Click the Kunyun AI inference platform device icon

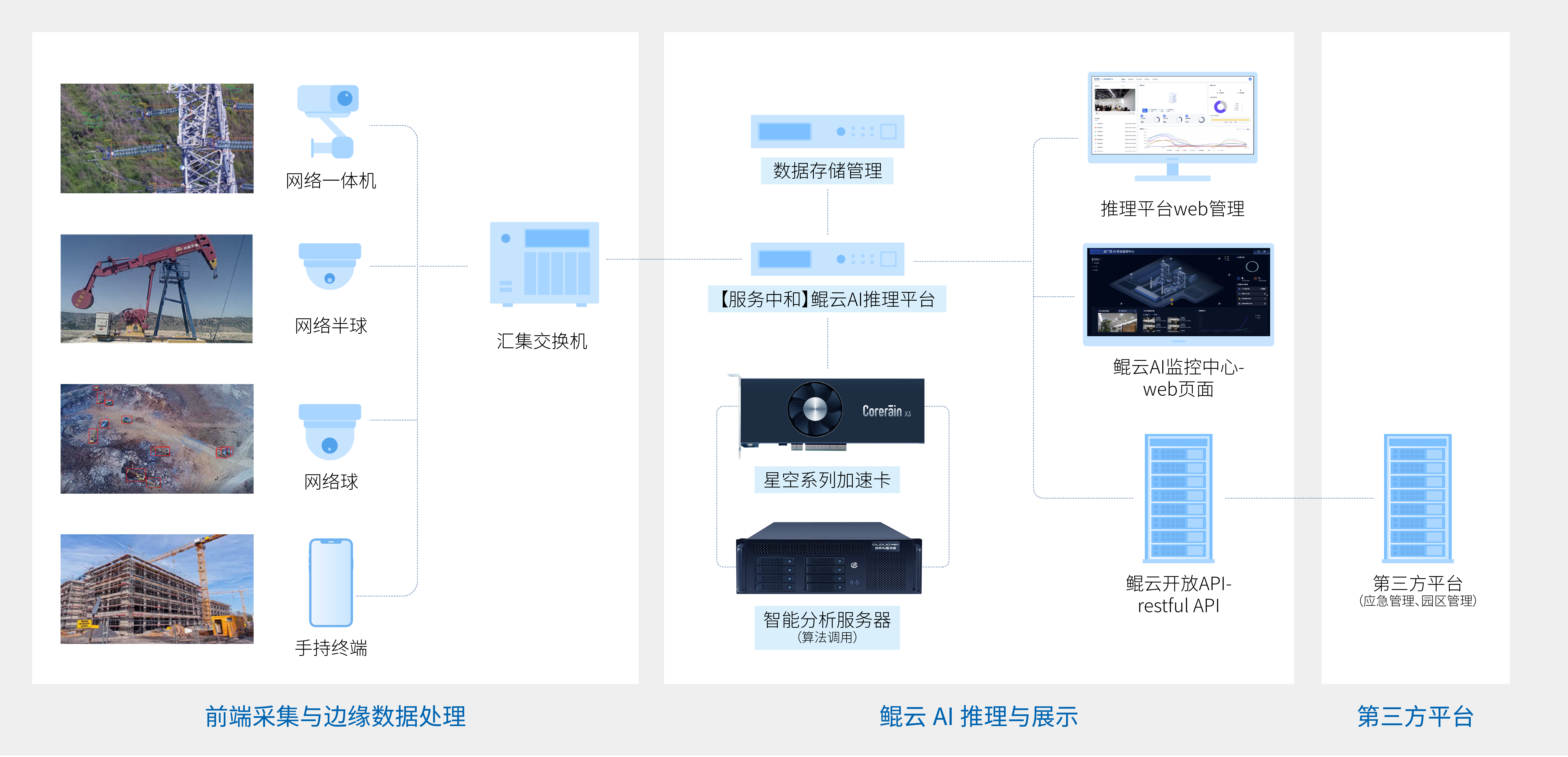pyautogui.click(x=827, y=259)
